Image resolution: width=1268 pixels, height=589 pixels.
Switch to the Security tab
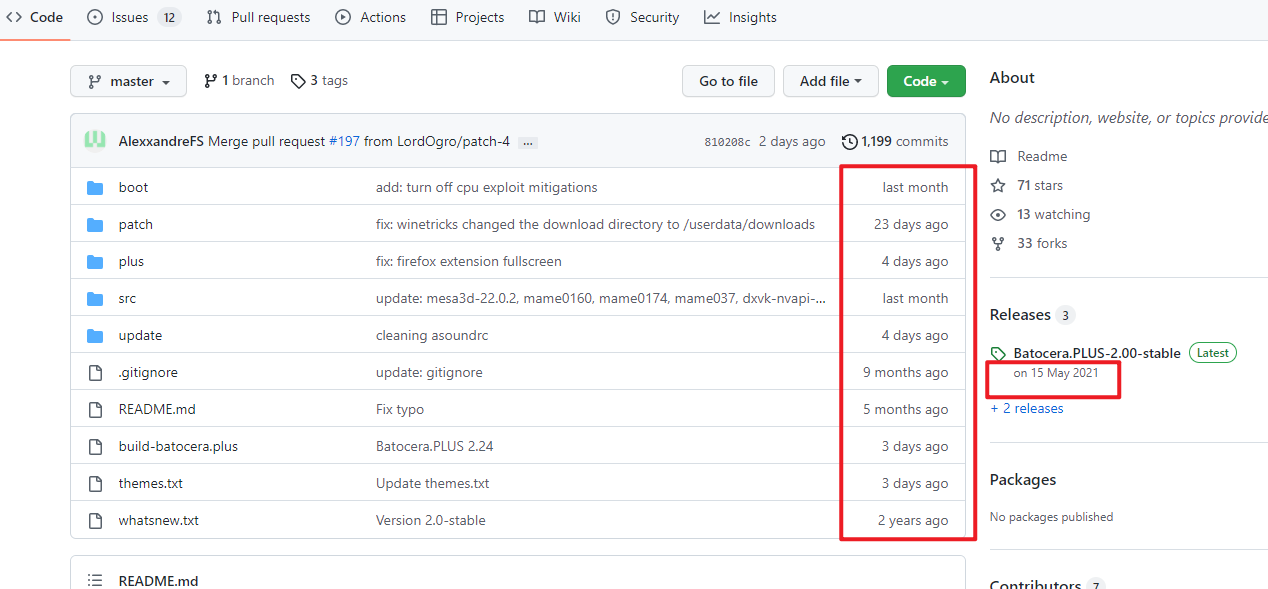click(642, 17)
